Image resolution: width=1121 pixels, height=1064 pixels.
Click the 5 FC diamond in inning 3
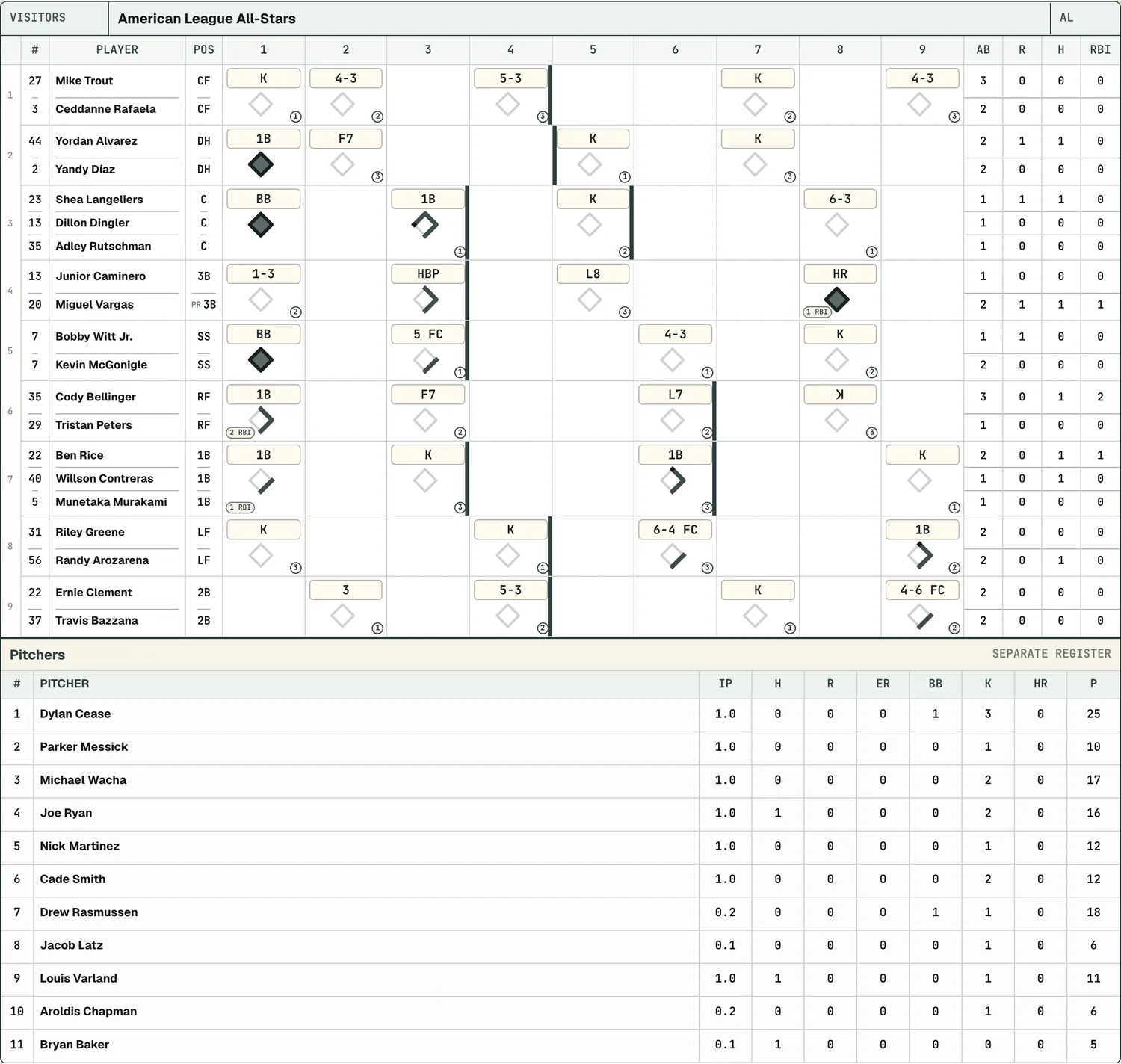pyautogui.click(x=425, y=360)
